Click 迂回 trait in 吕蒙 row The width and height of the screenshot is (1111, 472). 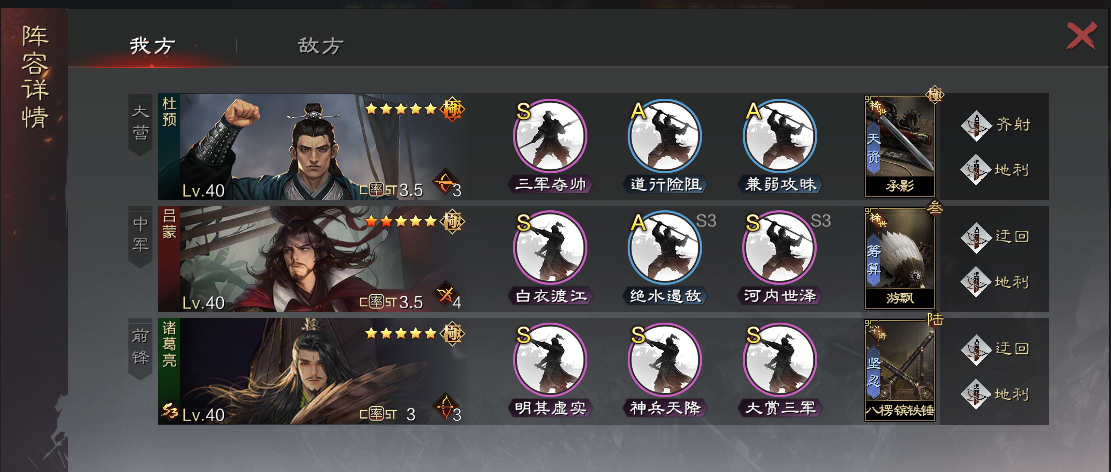(996, 237)
